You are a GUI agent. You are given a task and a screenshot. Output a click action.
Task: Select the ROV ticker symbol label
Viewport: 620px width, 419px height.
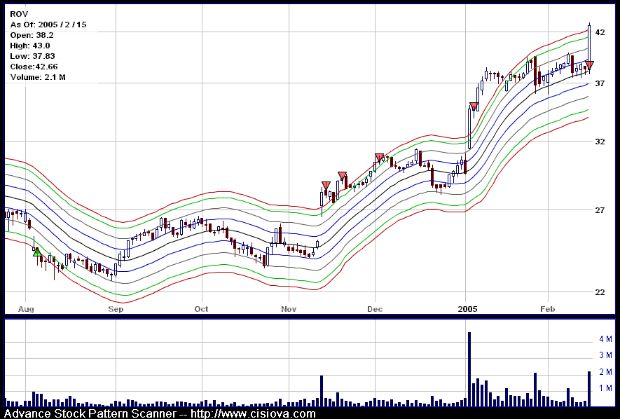click(18, 14)
